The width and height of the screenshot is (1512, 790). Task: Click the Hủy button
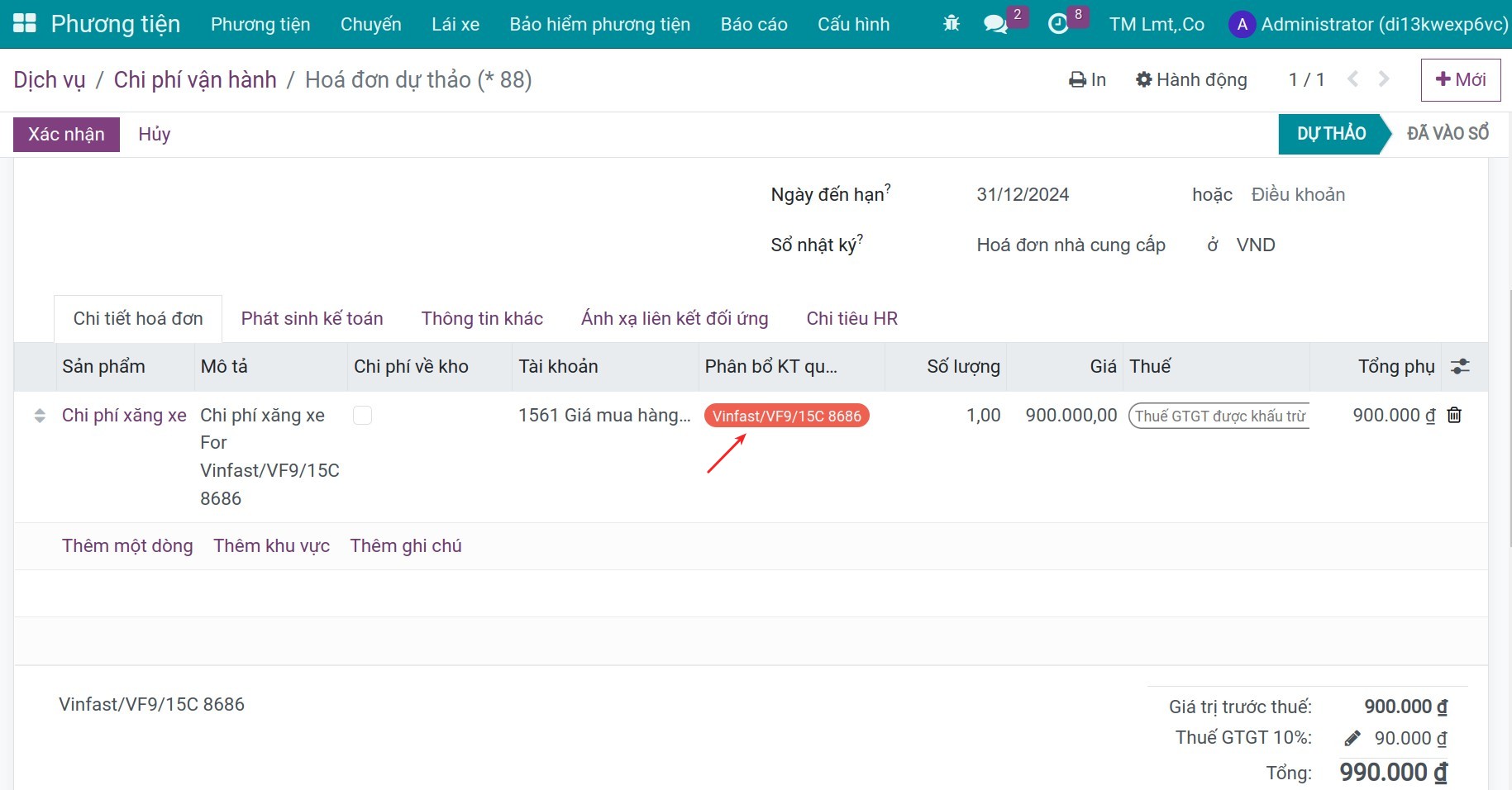pyautogui.click(x=155, y=135)
